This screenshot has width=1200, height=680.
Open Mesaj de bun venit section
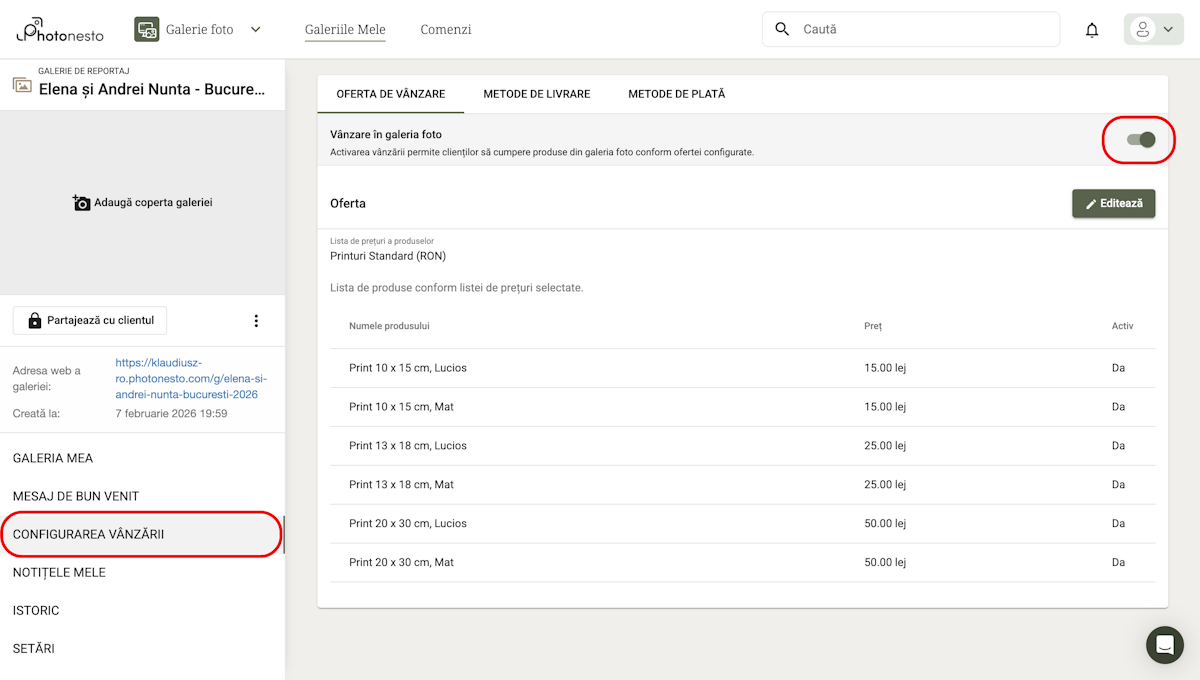click(76, 497)
